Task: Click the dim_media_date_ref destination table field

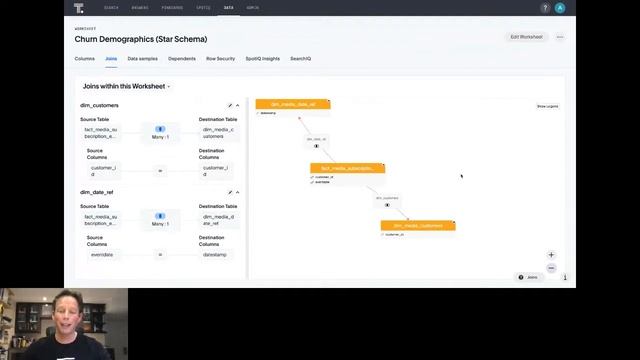Action: point(219,220)
